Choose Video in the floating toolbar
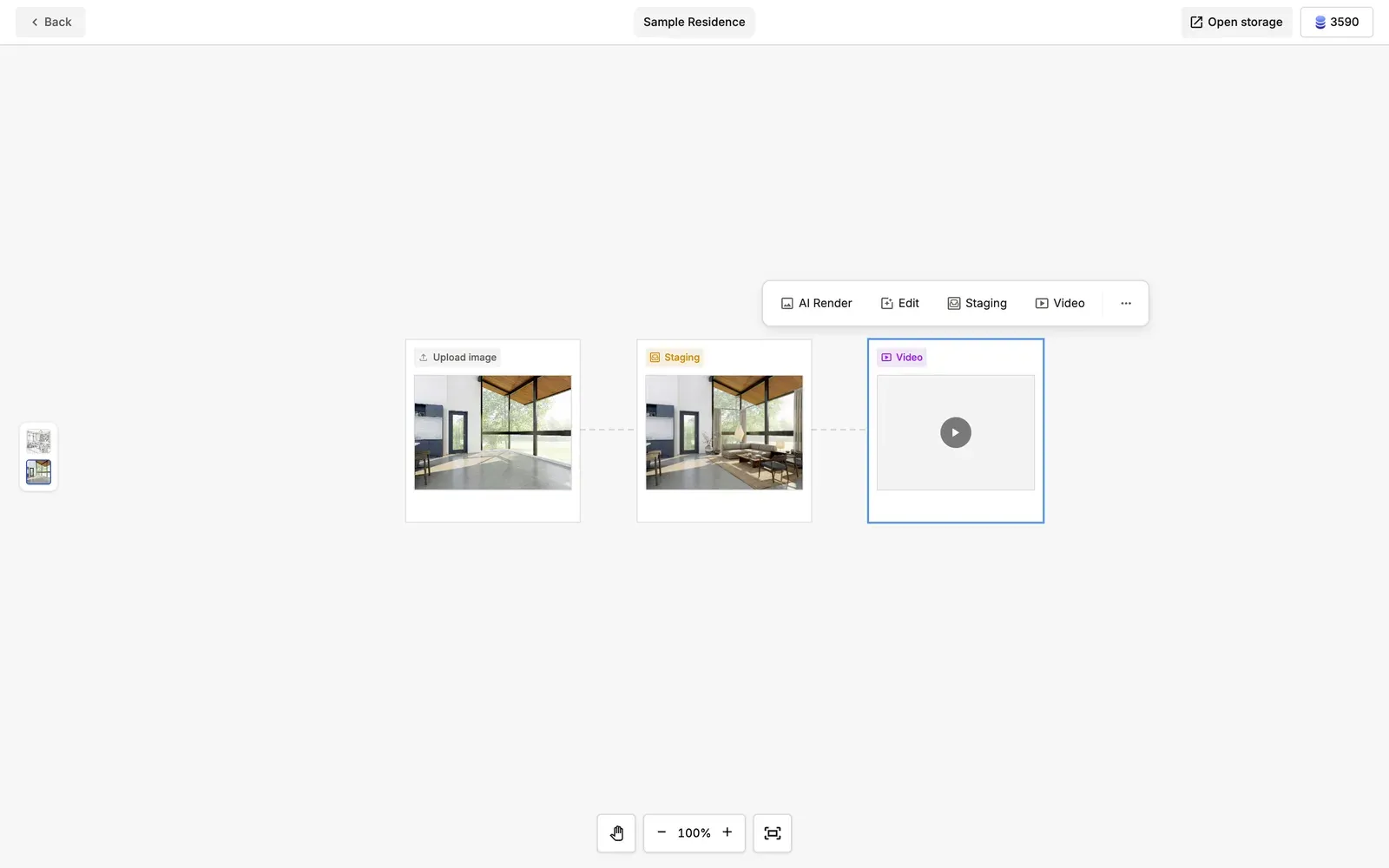Screen dimensions: 1389x868 [x=1059, y=303]
